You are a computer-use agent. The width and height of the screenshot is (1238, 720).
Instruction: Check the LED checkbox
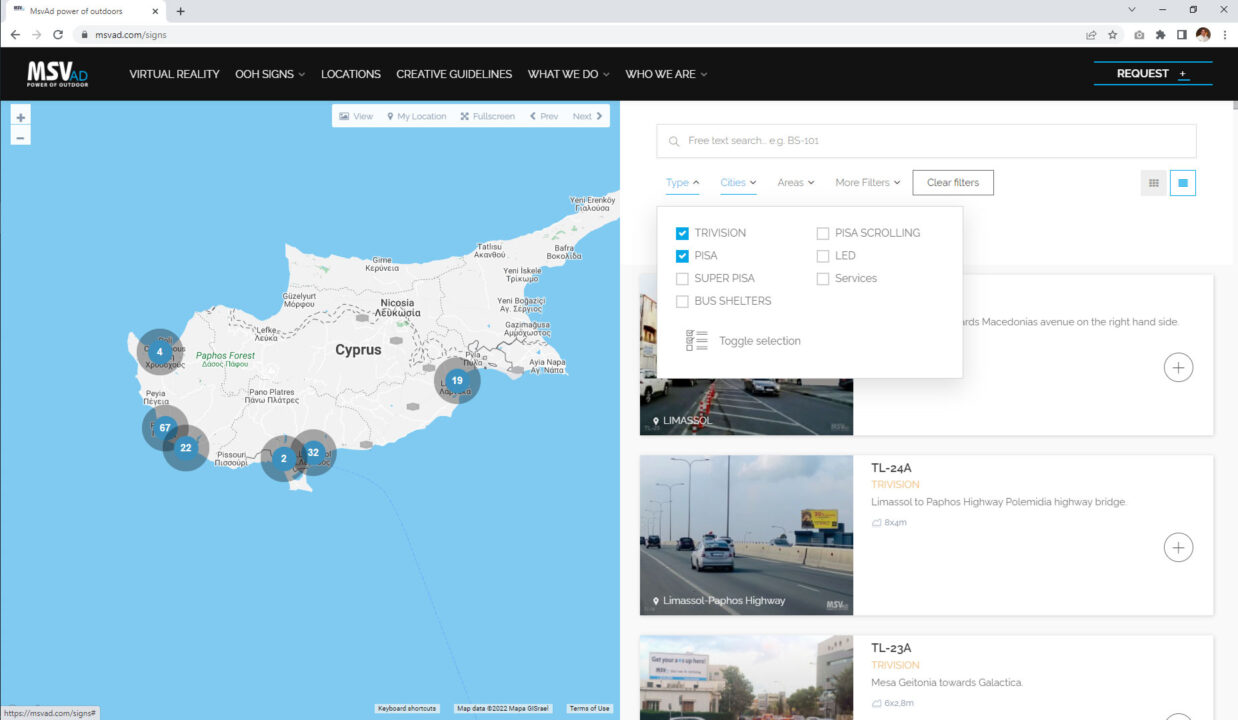click(823, 256)
